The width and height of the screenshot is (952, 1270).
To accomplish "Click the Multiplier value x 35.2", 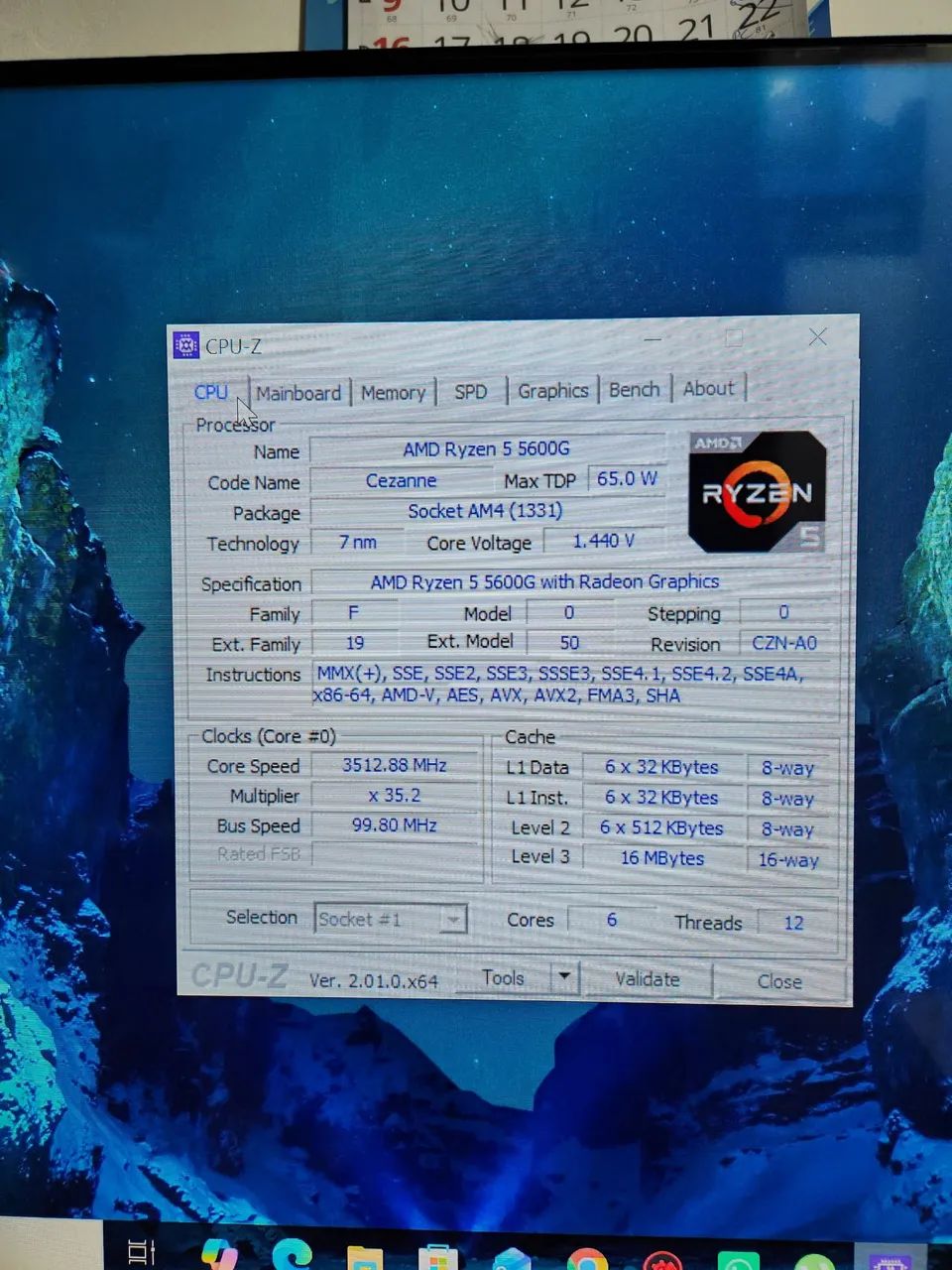I will click(x=395, y=795).
